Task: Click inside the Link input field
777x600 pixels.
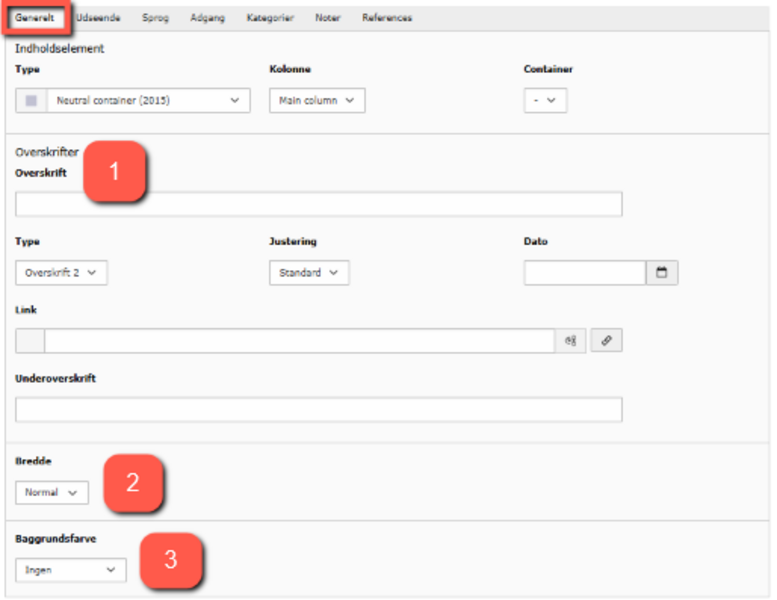Action: pyautogui.click(x=298, y=341)
